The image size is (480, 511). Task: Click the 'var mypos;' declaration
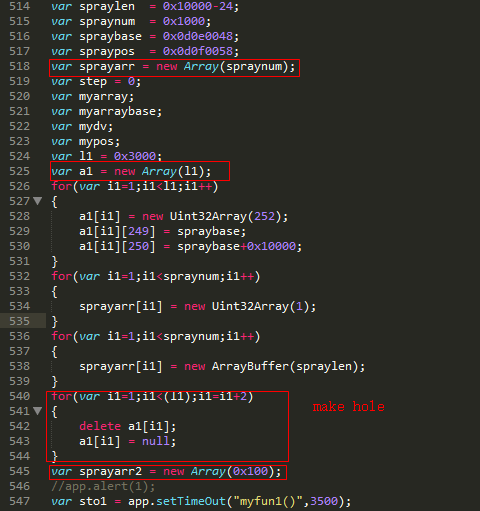coord(85,141)
